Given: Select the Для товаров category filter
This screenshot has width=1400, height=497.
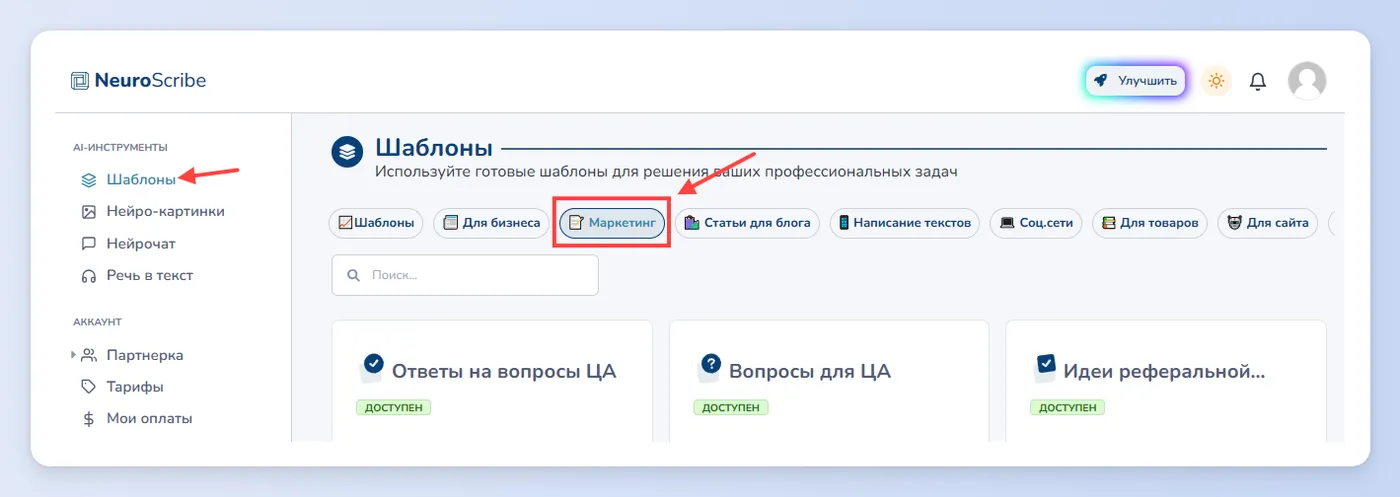Looking at the screenshot, I should point(1150,223).
